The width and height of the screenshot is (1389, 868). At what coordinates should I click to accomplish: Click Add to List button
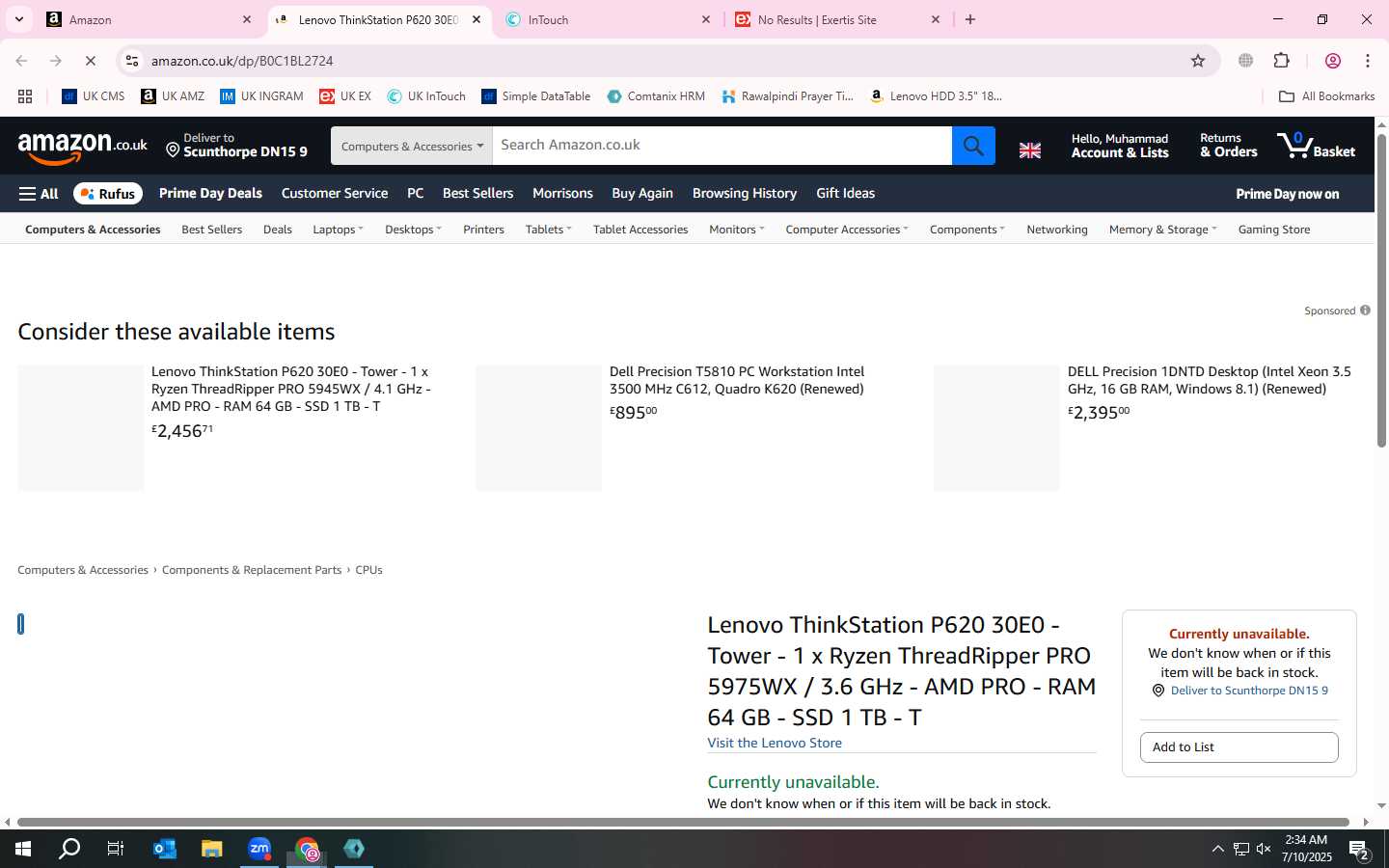point(1239,747)
